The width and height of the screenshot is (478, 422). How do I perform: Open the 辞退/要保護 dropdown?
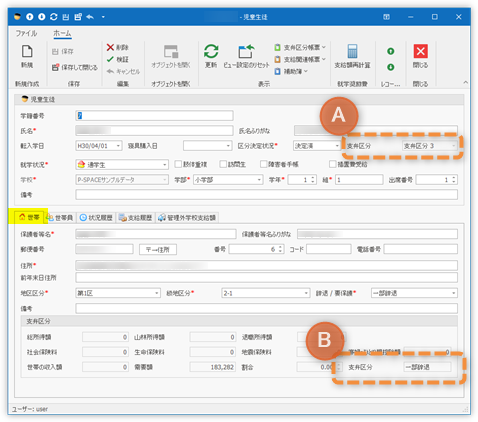pyautogui.click(x=454, y=293)
